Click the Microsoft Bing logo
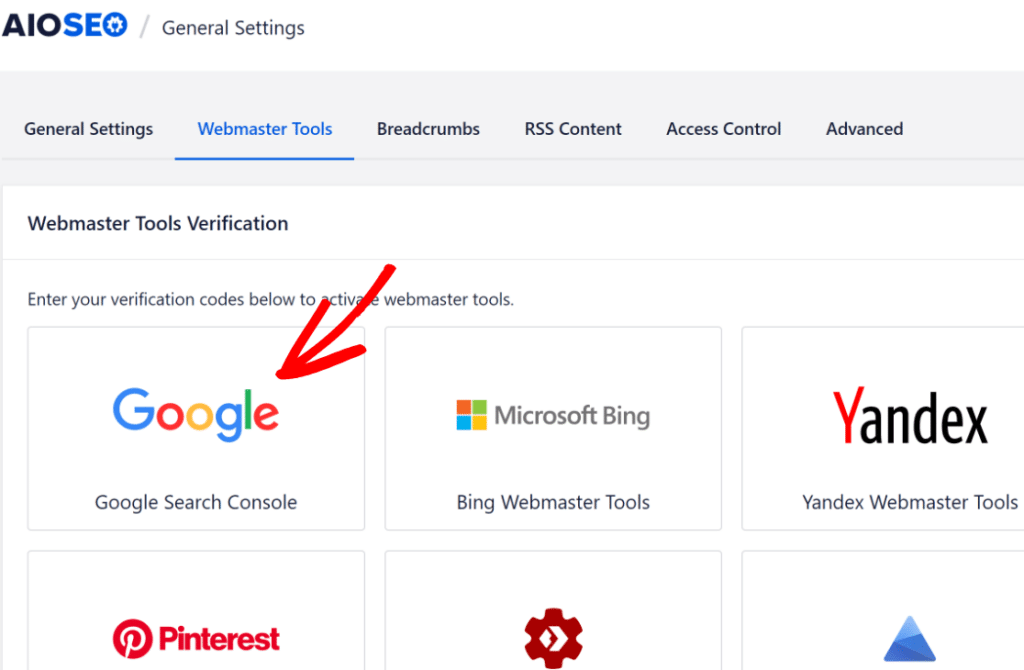The height and width of the screenshot is (670, 1024). (x=553, y=413)
